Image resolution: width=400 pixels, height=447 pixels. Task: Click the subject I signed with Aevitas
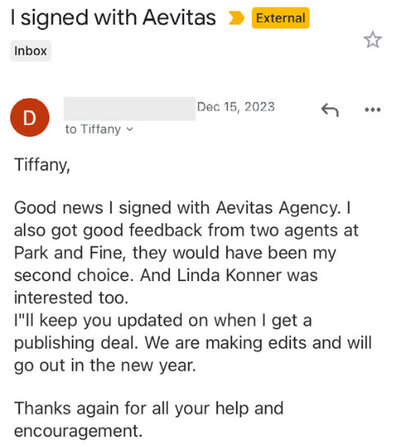(113, 18)
